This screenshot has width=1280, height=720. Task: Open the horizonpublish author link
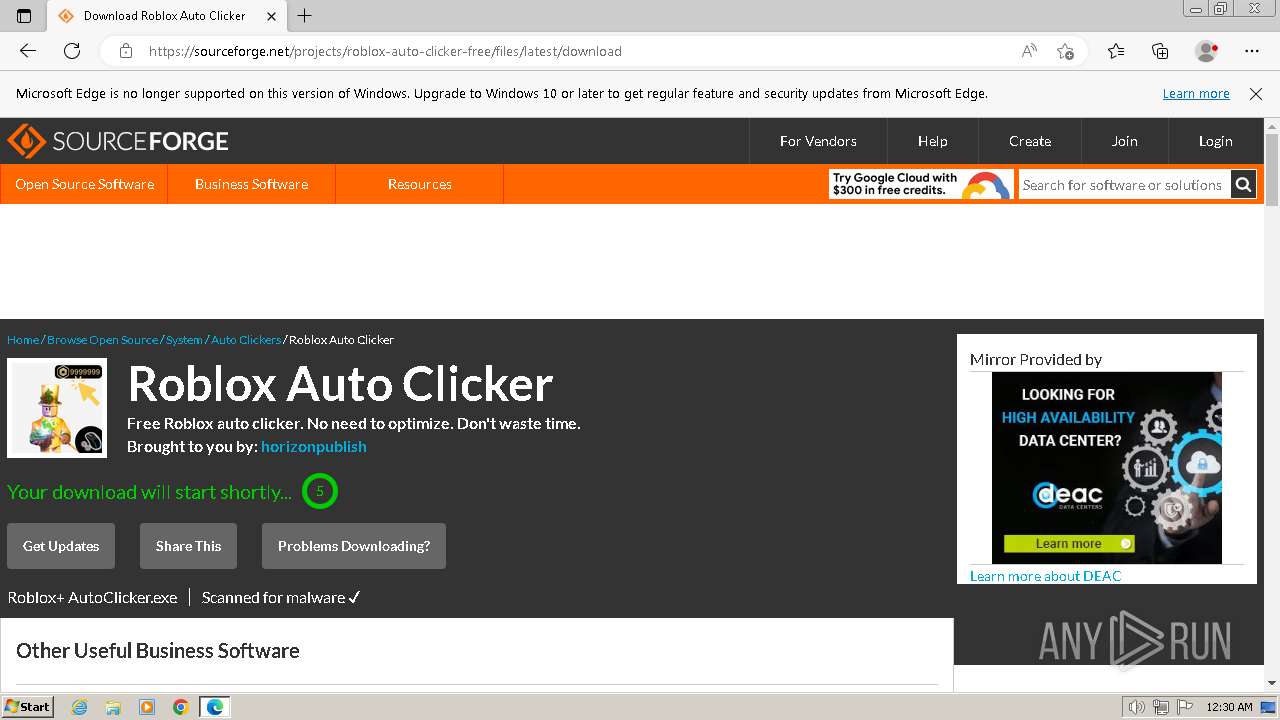pos(313,446)
